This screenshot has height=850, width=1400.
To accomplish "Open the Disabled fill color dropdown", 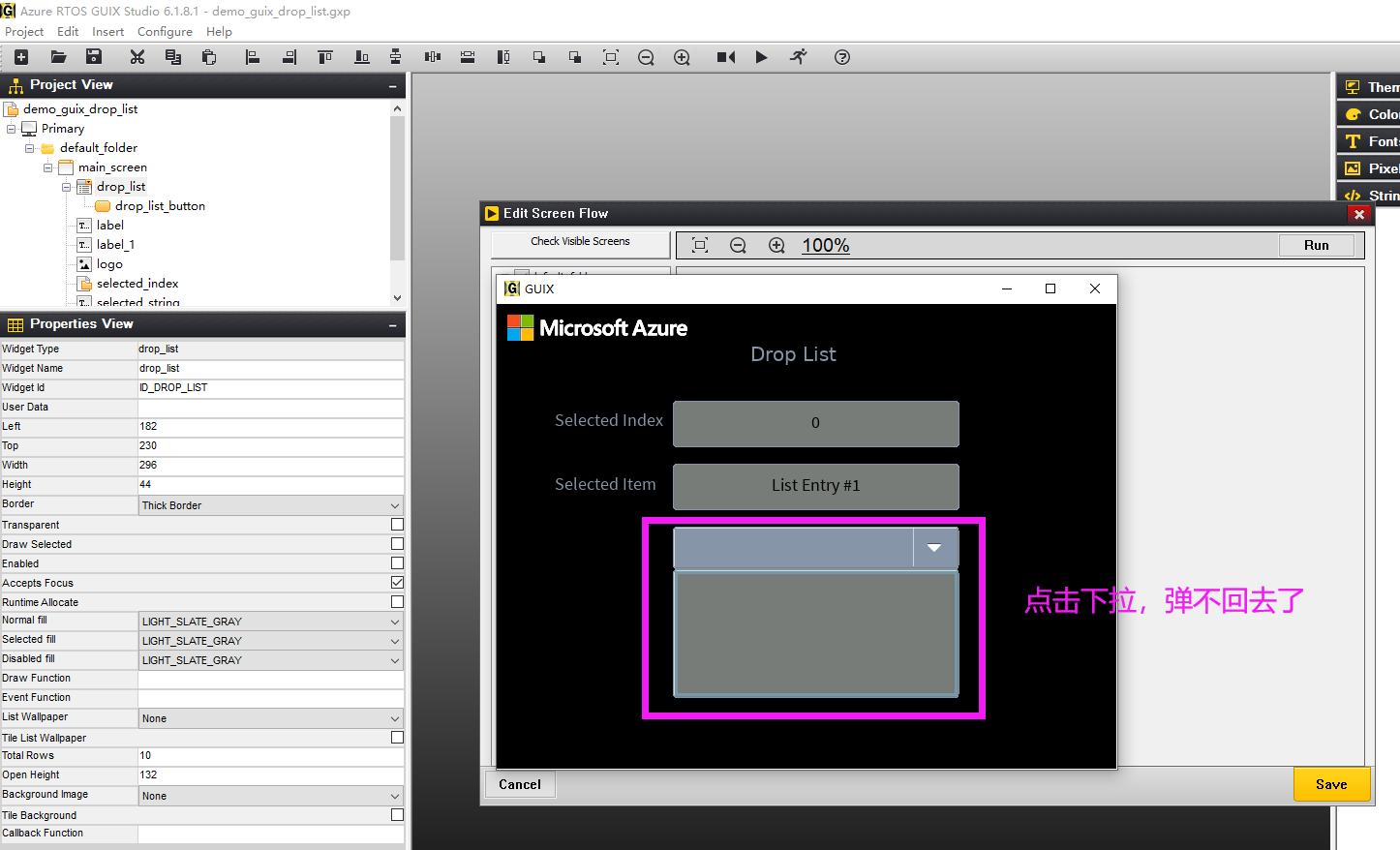I will [x=271, y=660].
